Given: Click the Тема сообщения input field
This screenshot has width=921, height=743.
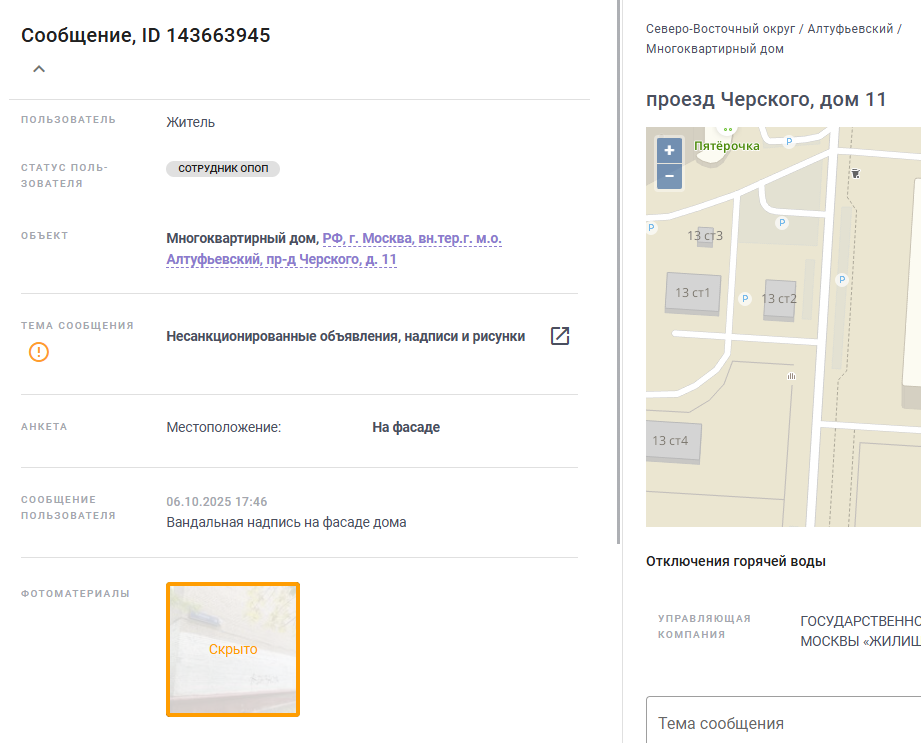Looking at the screenshot, I should click(784, 722).
